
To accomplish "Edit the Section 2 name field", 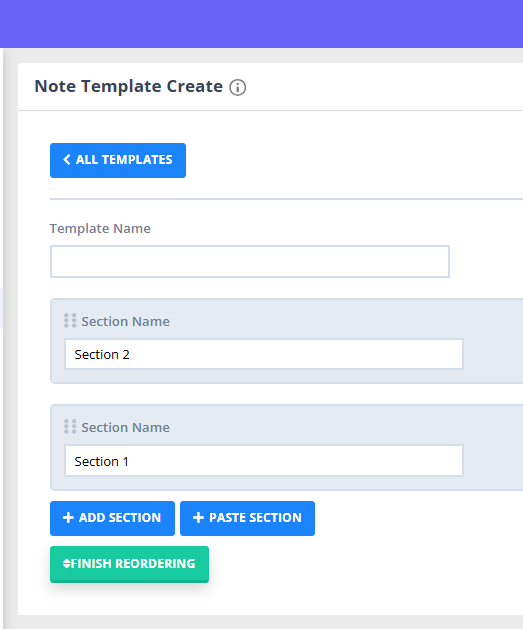I will (x=264, y=354).
